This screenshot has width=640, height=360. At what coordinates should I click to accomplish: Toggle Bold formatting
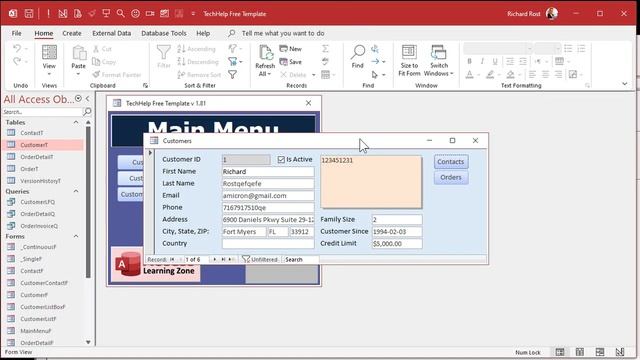pyautogui.click(x=469, y=62)
